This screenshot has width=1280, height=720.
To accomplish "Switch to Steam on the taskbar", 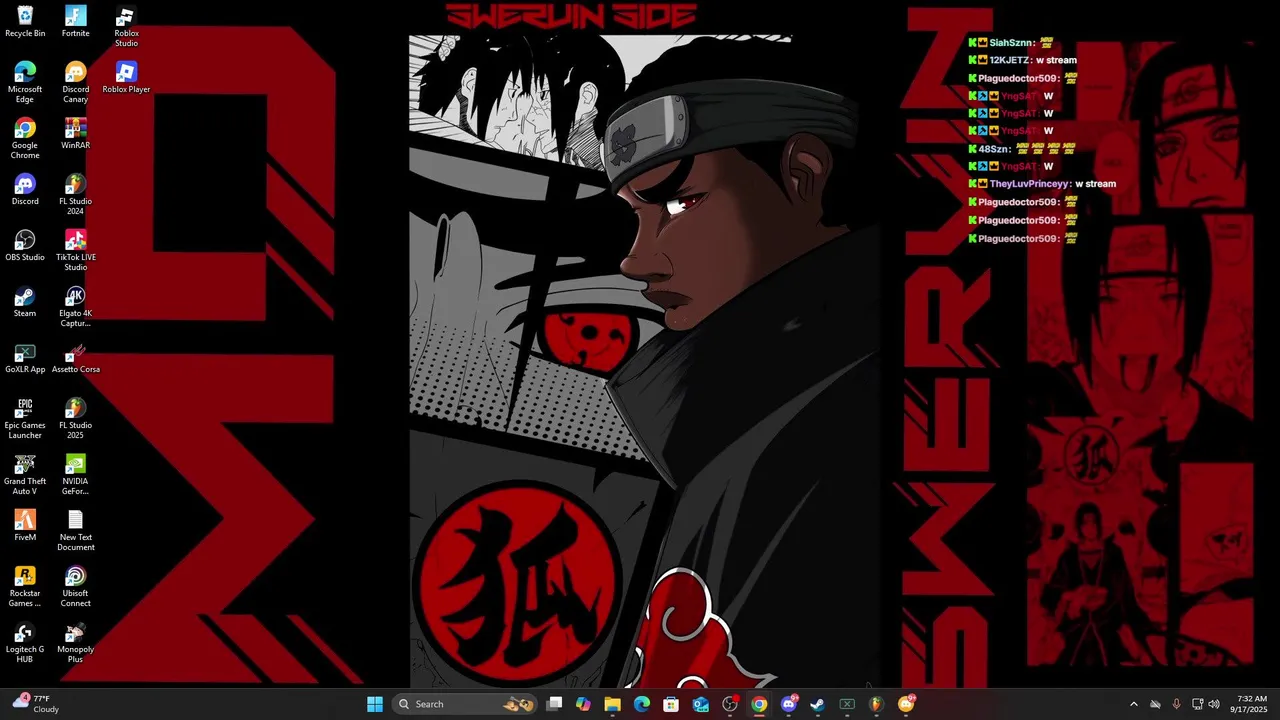I will (817, 704).
